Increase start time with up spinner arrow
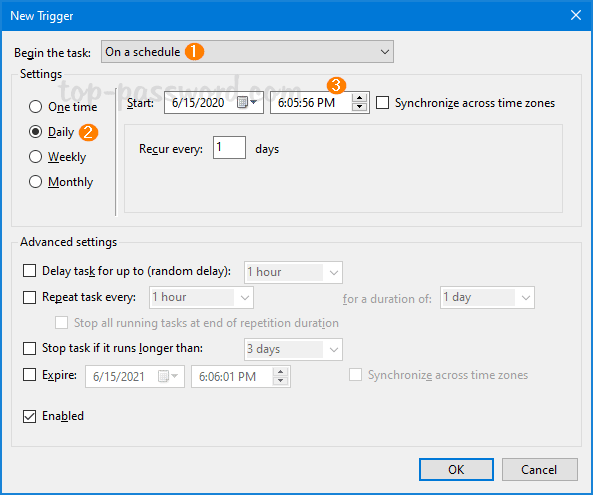 [x=359, y=98]
